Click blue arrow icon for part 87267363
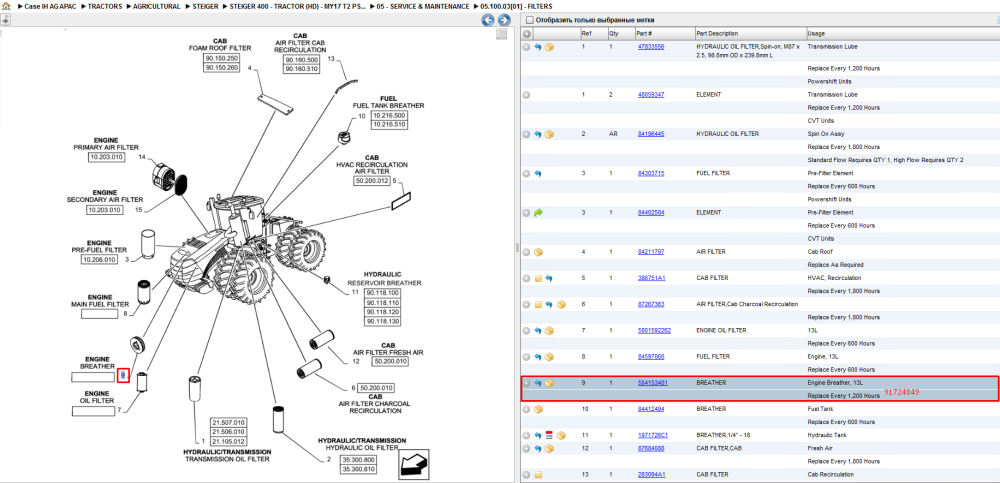This screenshot has height=483, width=1000. (x=549, y=304)
